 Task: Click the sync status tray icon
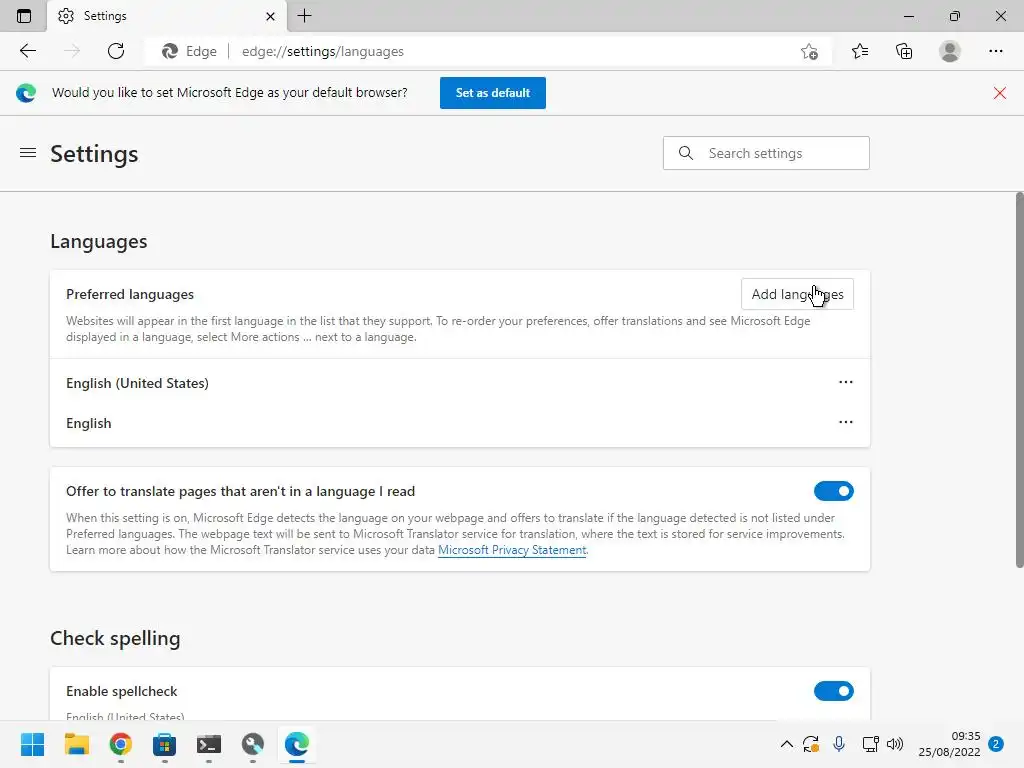(811, 744)
